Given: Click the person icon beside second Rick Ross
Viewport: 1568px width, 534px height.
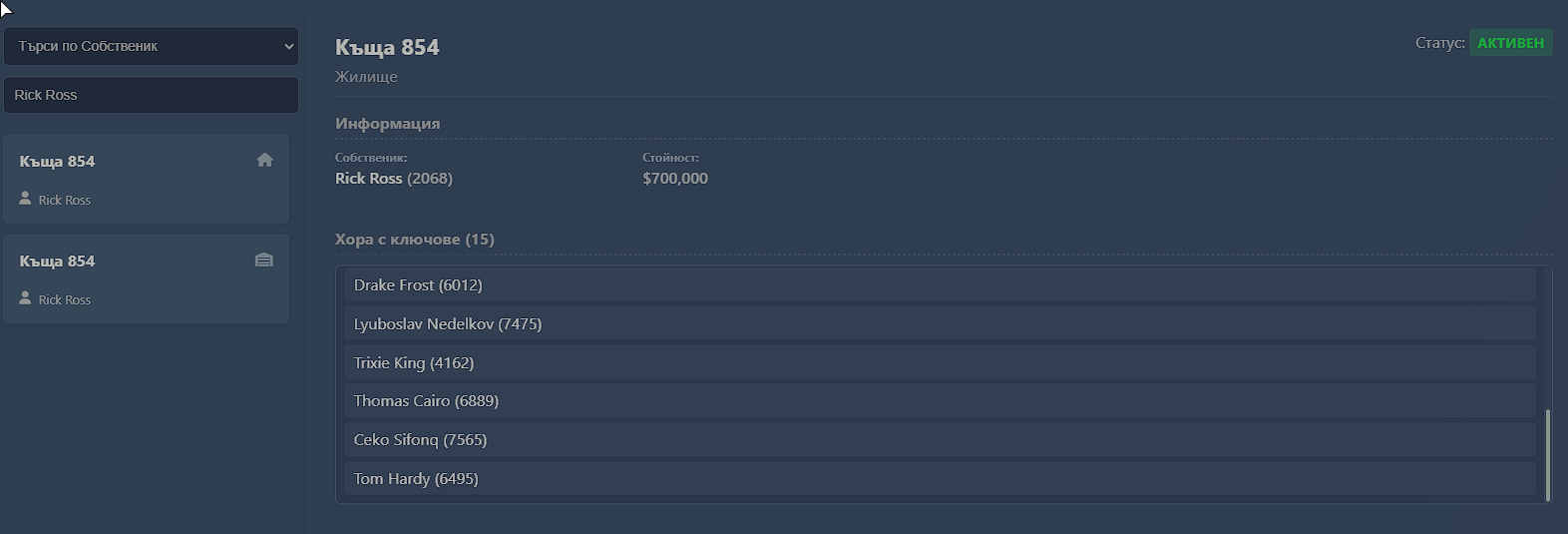Looking at the screenshot, I should (25, 298).
